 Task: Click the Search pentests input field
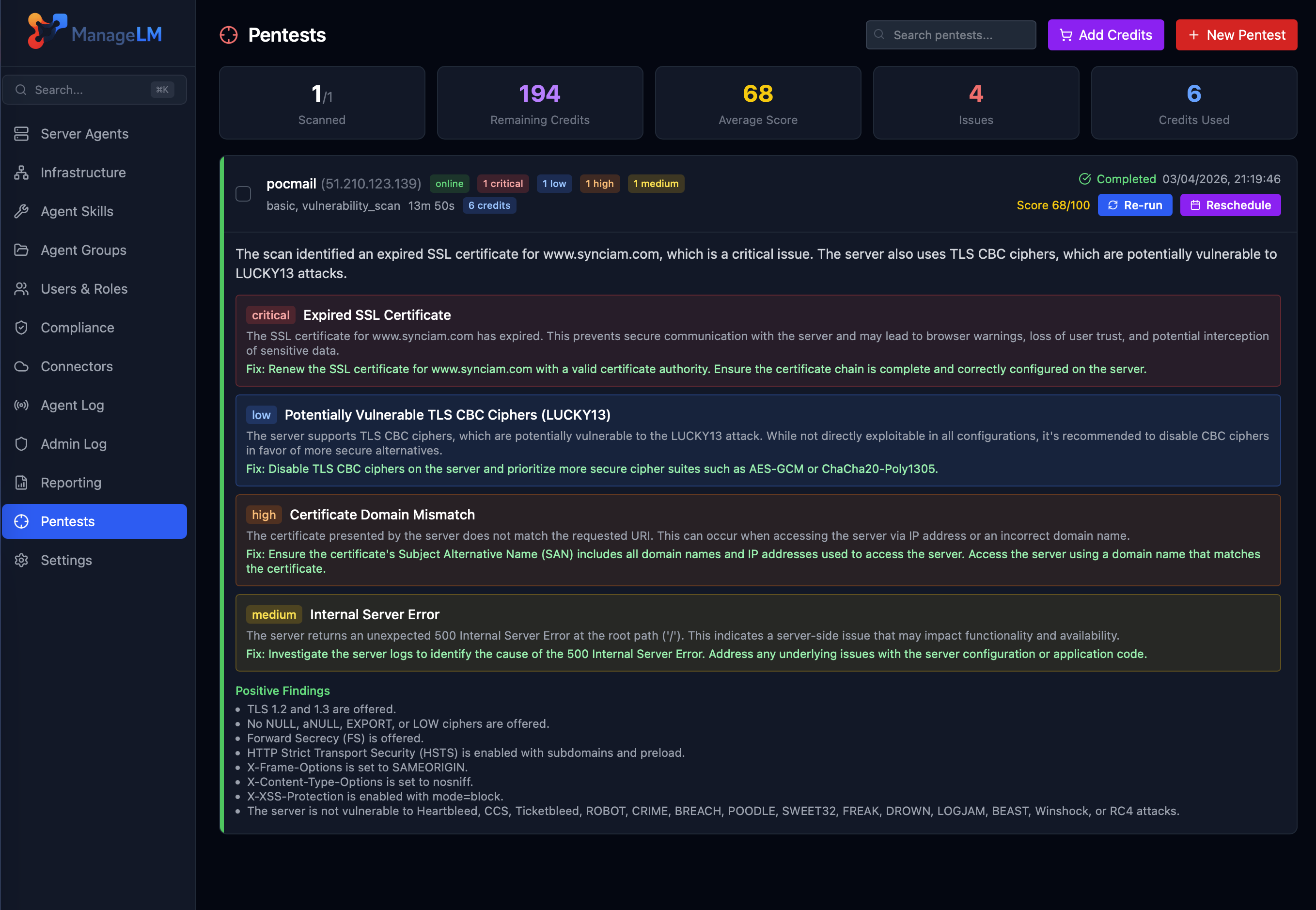coord(950,35)
